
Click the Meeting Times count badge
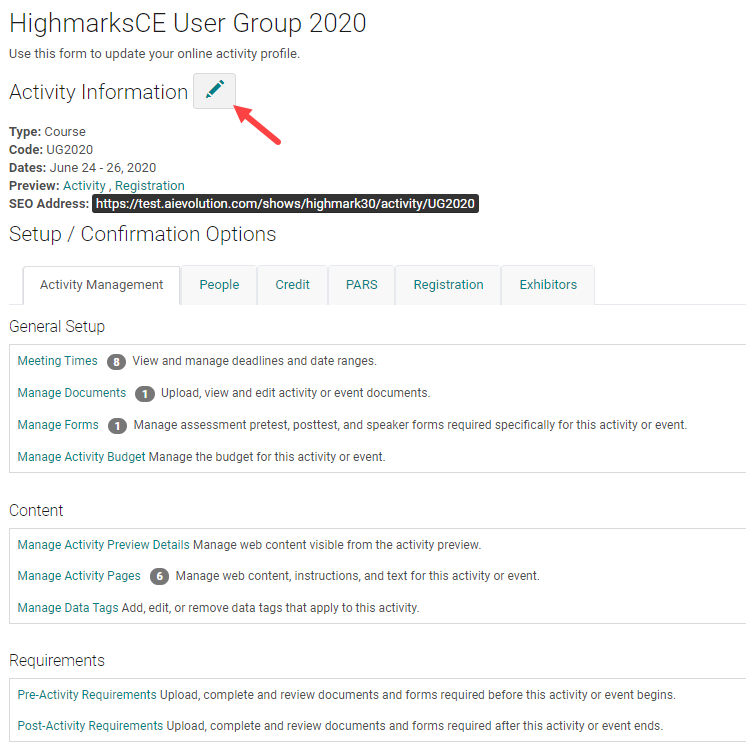click(x=115, y=362)
